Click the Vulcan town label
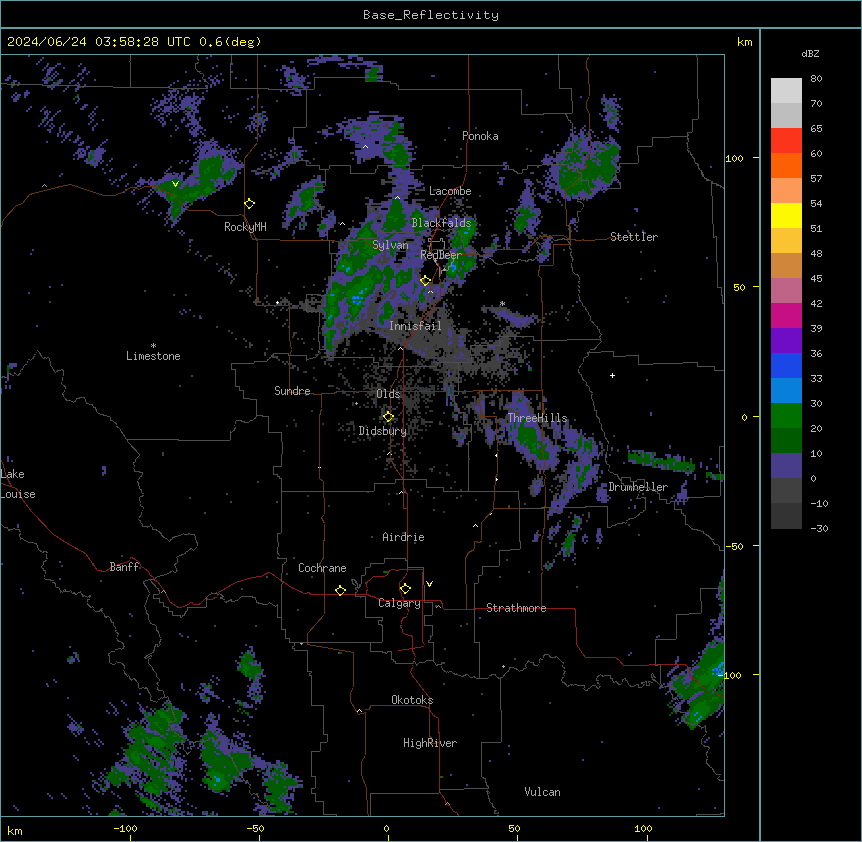This screenshot has height=842, width=862. click(x=543, y=792)
